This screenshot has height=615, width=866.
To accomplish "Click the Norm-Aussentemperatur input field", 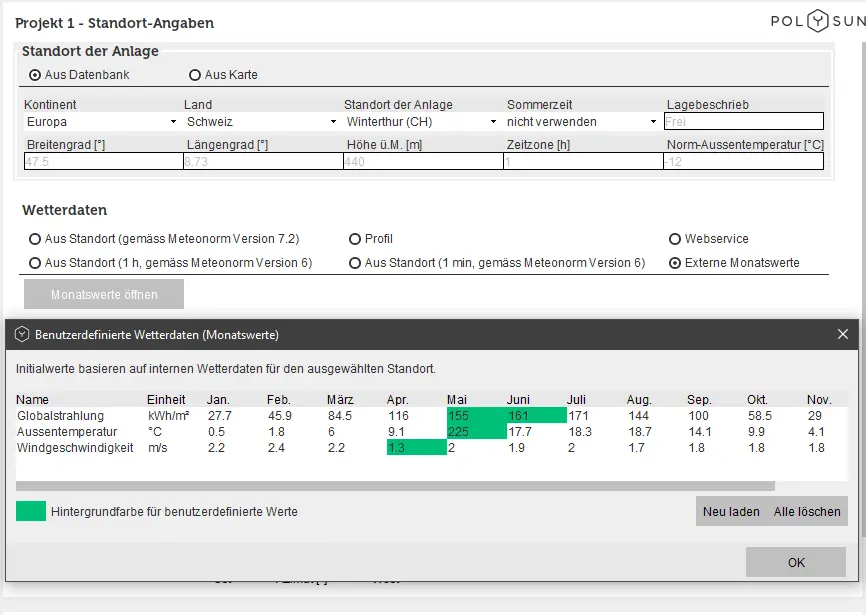I will (743, 161).
